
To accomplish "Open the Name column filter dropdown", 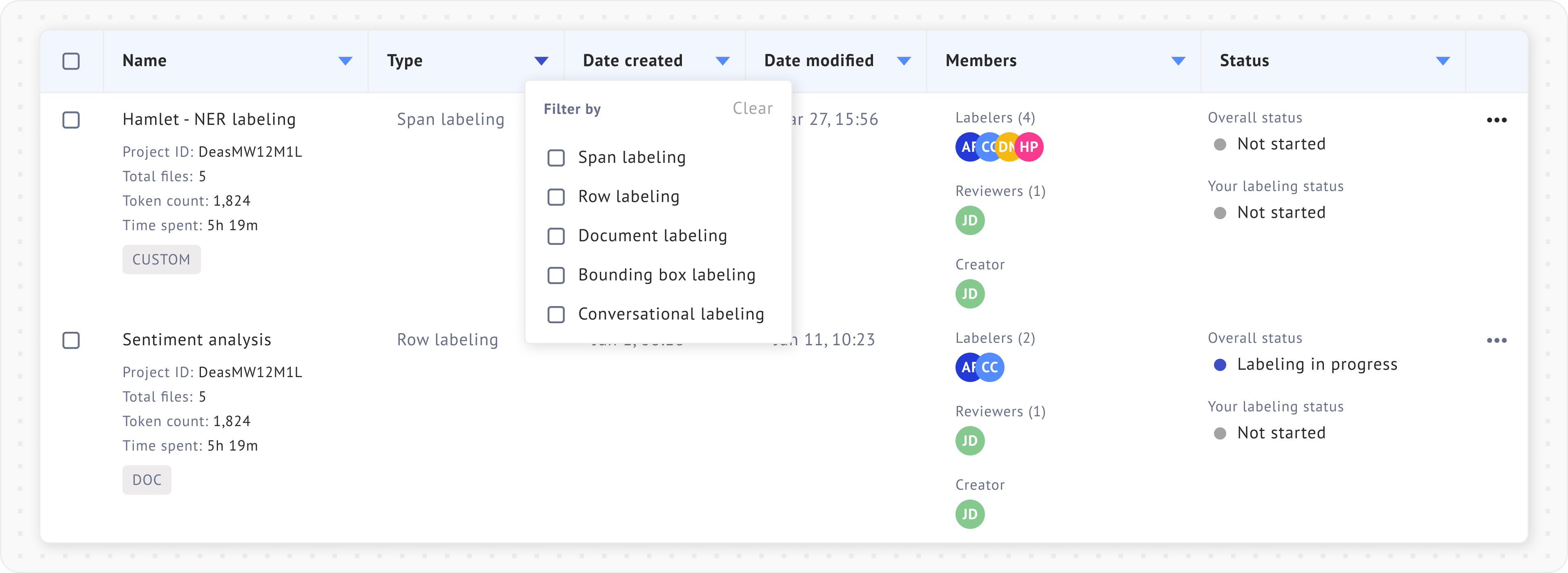I will click(x=345, y=61).
